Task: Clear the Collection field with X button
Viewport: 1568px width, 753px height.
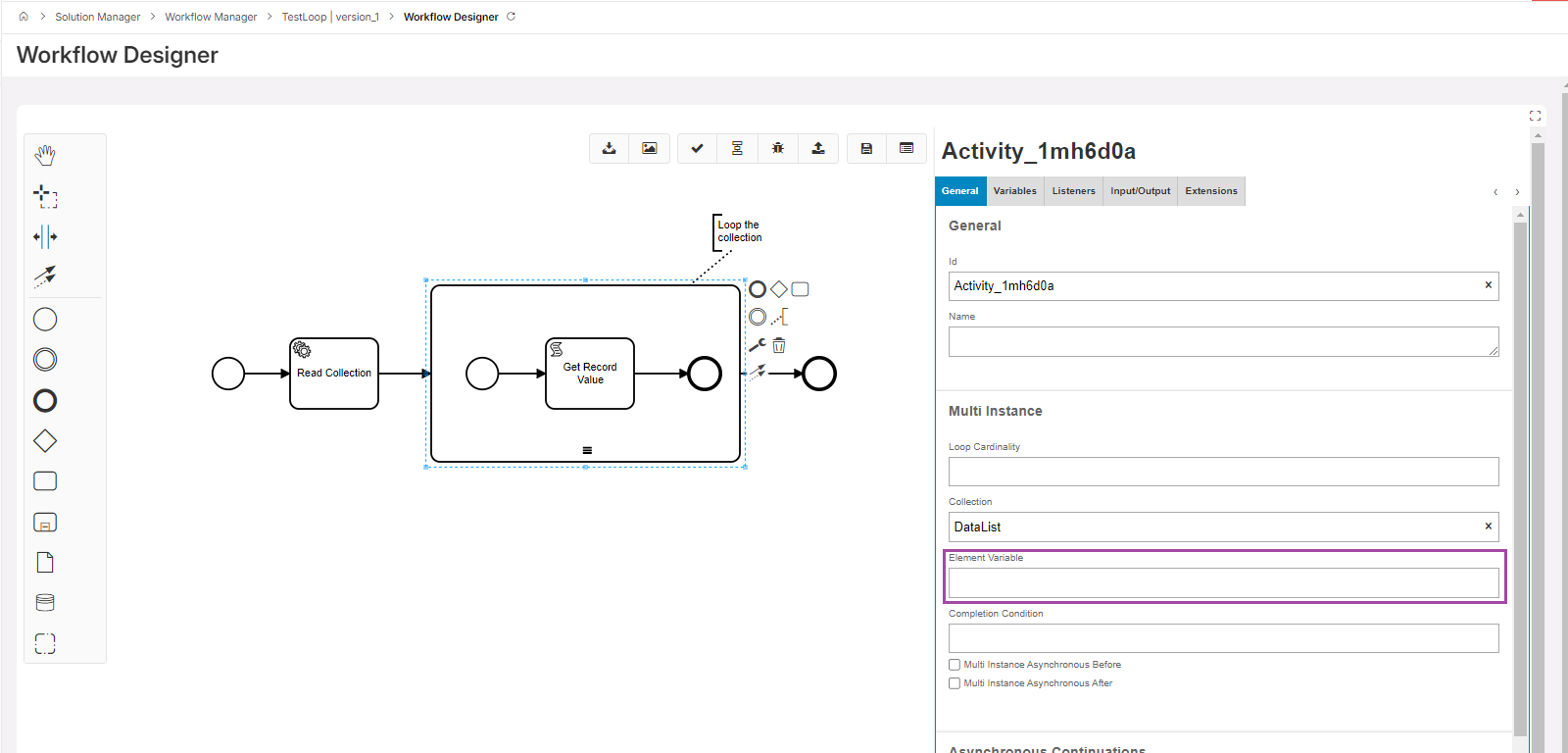Action: click(1488, 527)
